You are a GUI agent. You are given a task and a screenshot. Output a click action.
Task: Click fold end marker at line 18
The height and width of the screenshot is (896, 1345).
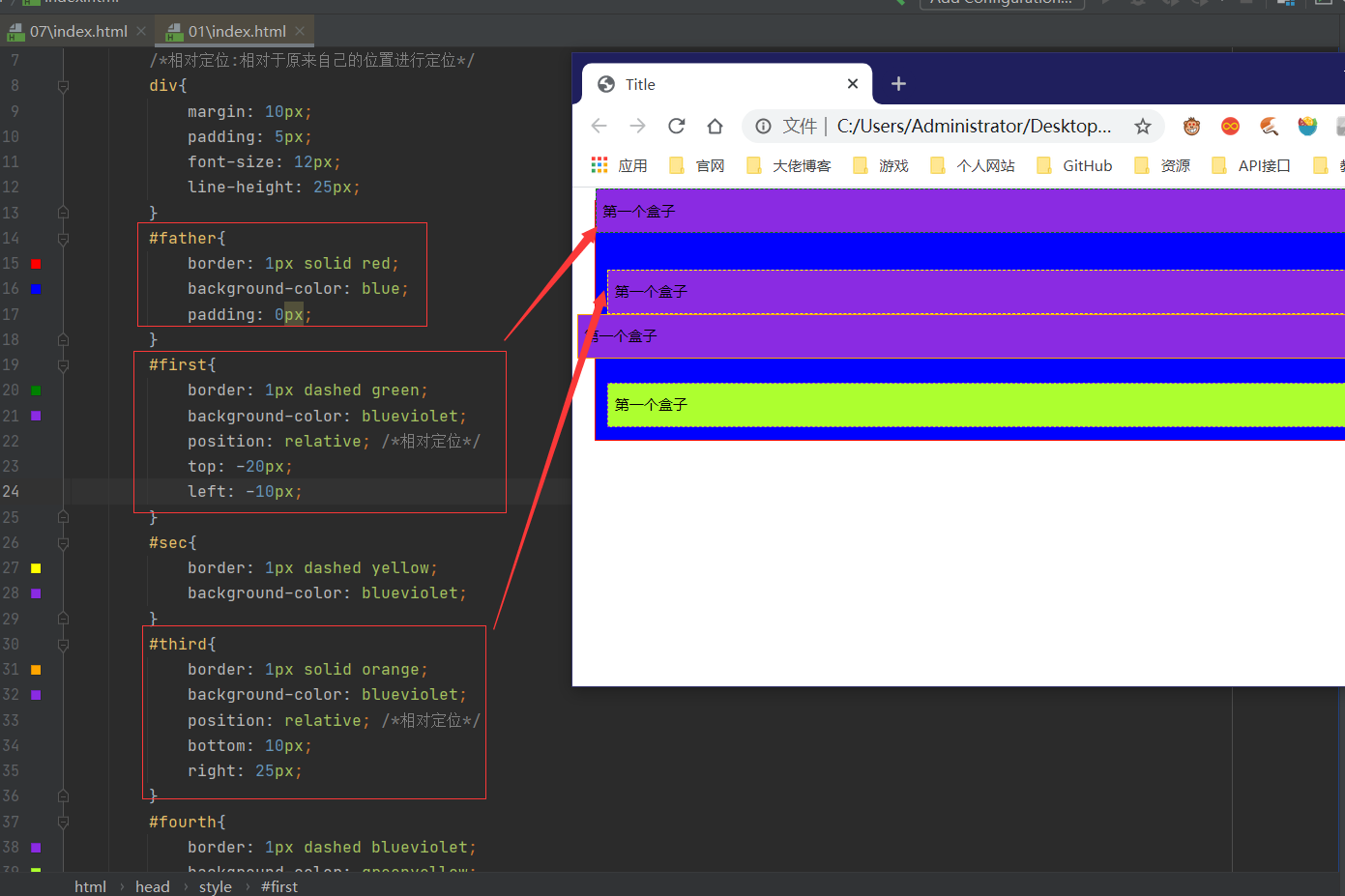(x=63, y=339)
